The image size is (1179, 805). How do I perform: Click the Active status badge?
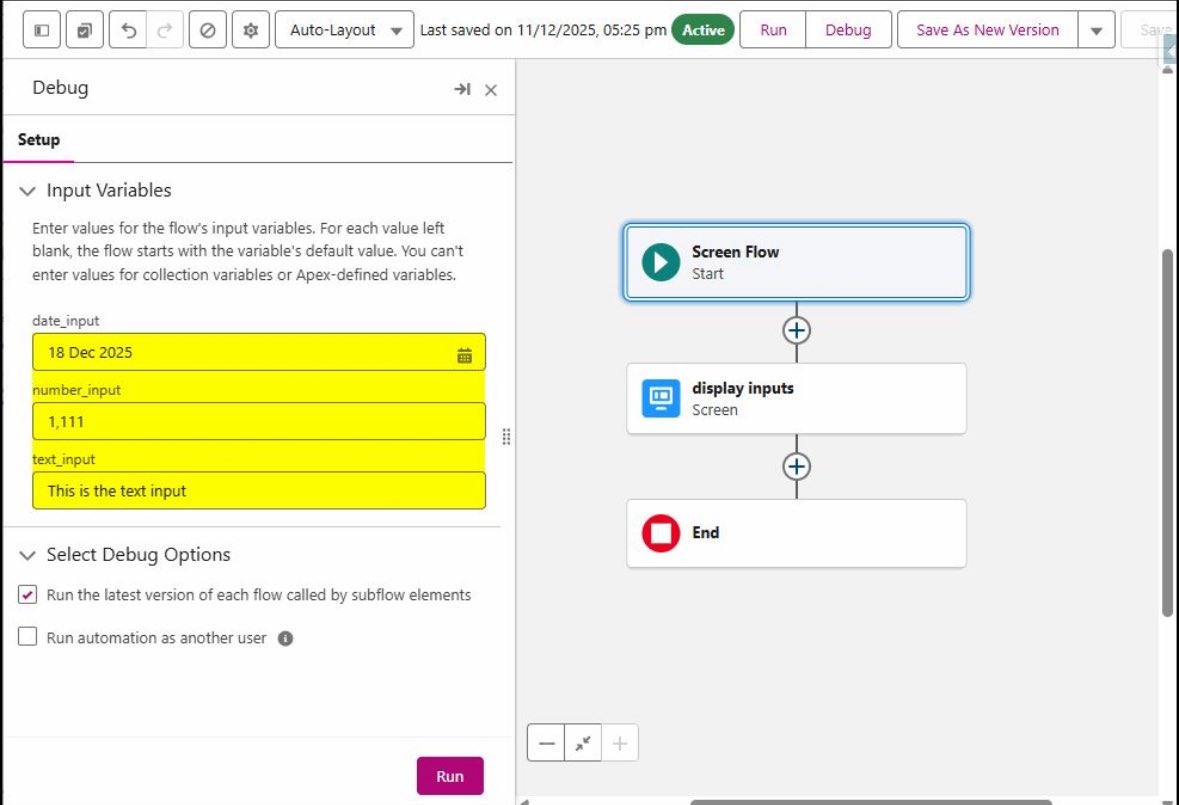click(702, 30)
